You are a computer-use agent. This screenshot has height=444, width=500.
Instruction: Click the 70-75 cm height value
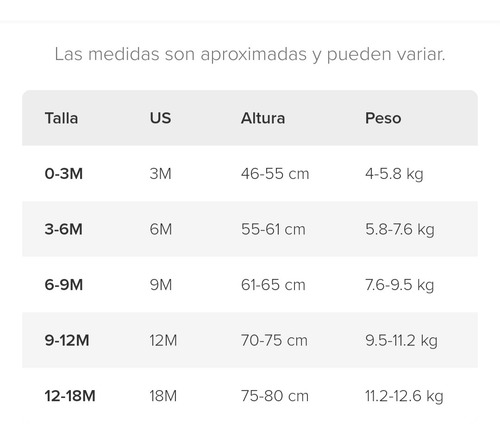(x=274, y=340)
